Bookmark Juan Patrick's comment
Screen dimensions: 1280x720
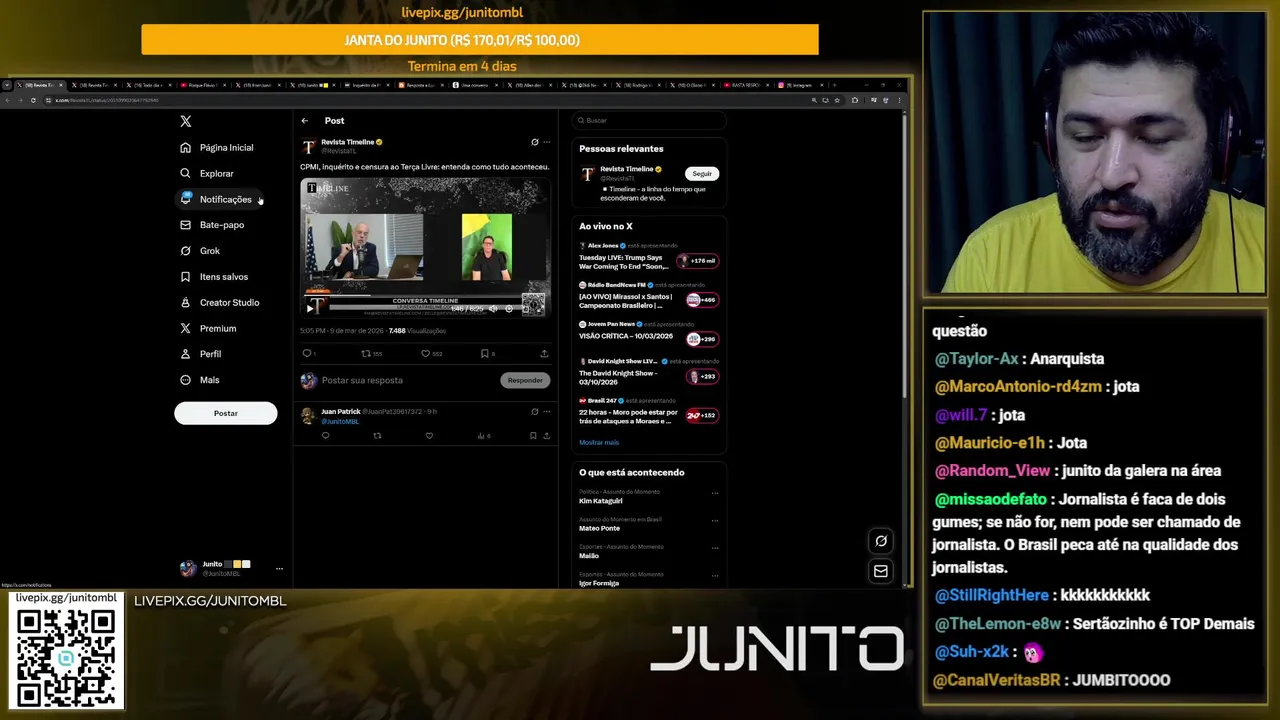coord(533,436)
